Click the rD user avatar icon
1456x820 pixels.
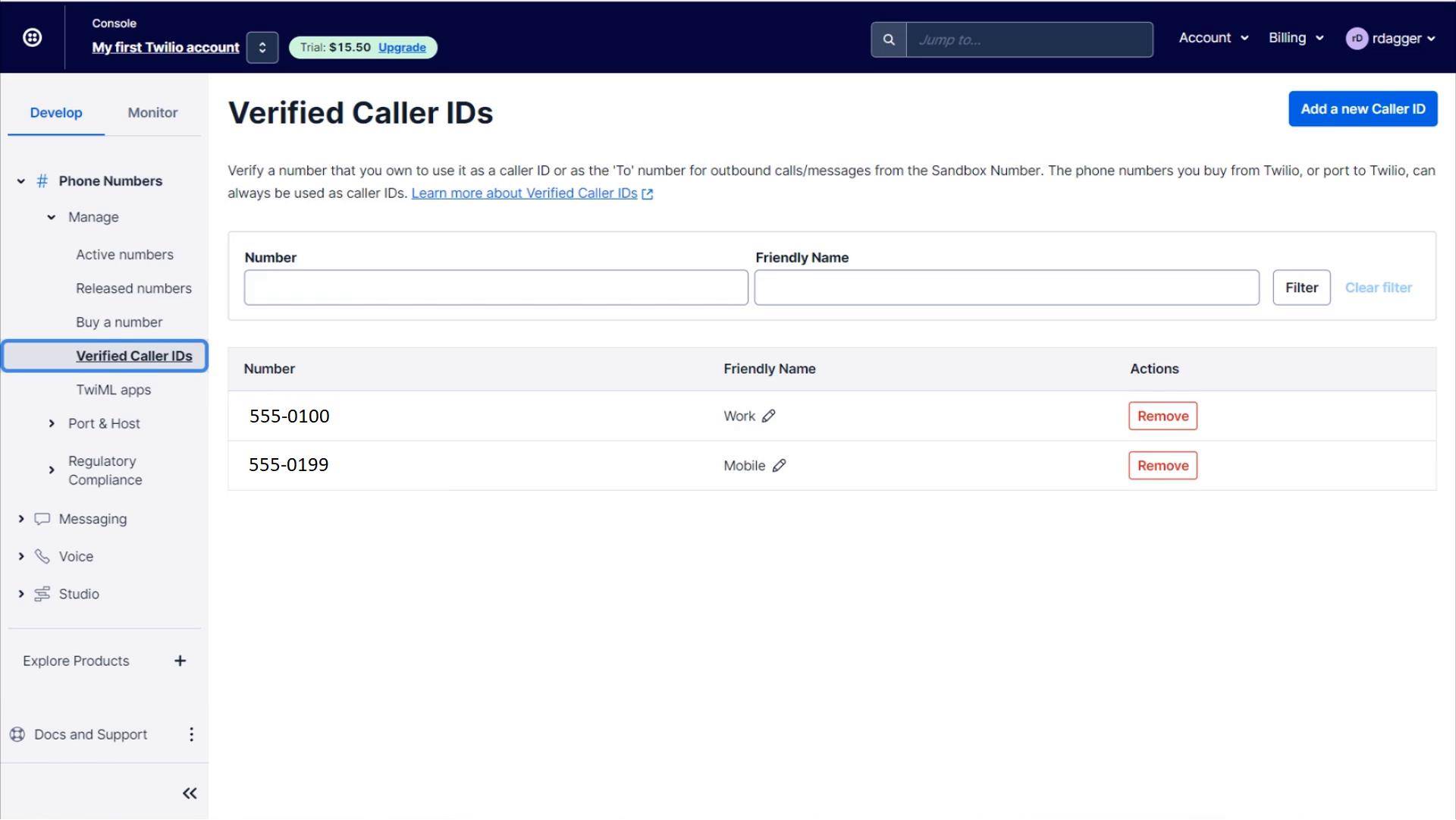click(x=1357, y=38)
